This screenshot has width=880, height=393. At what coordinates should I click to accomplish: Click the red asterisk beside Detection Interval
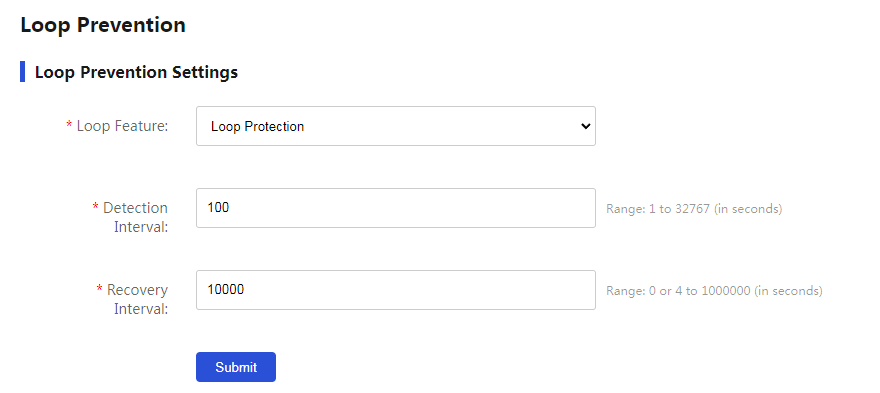click(x=95, y=208)
